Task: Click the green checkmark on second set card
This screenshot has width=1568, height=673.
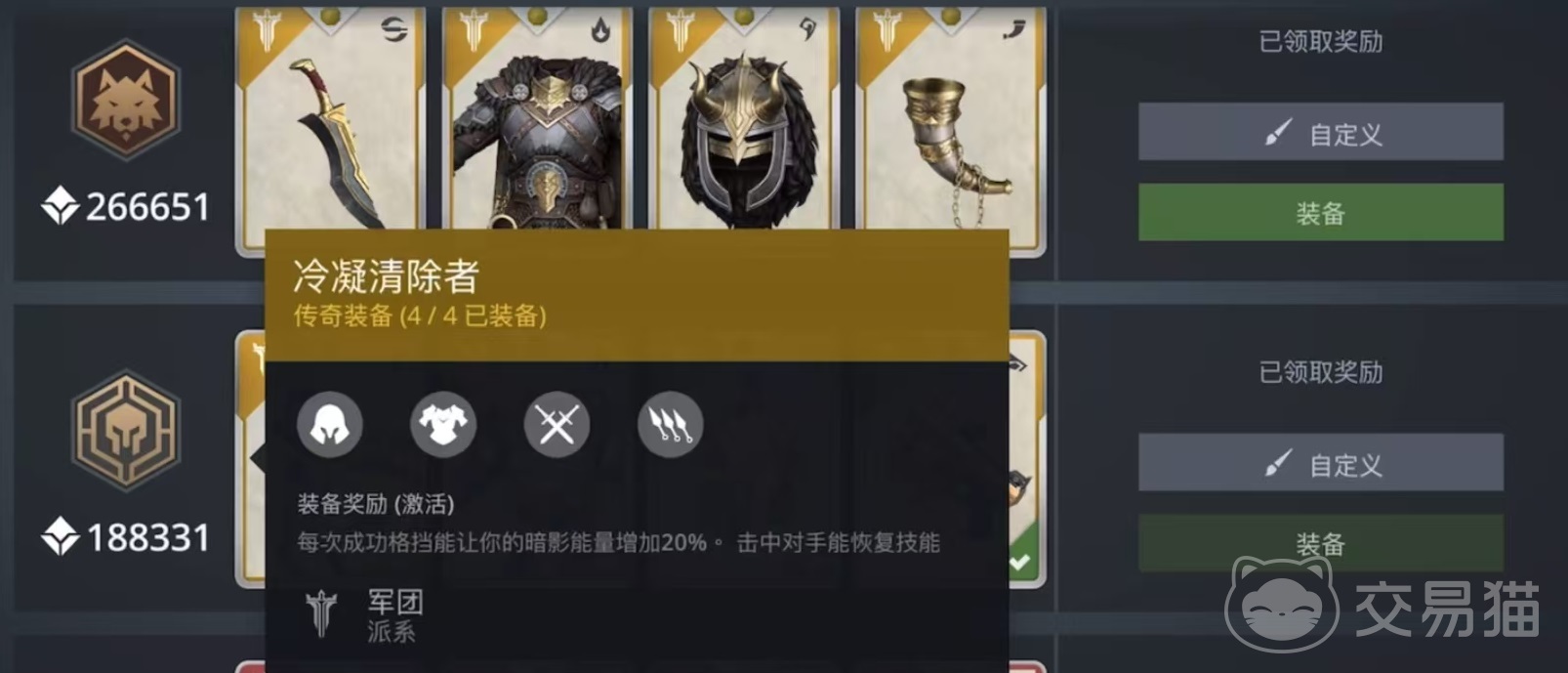Action: [x=1021, y=562]
